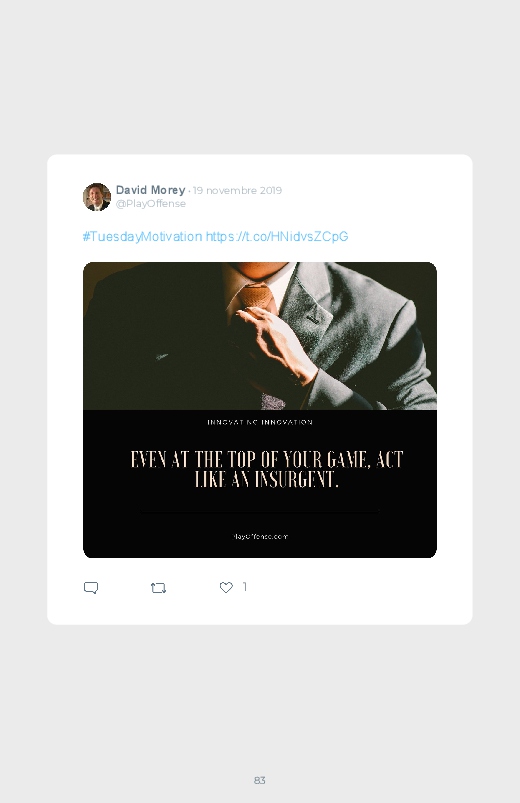Click the page number 83
The width and height of the screenshot is (520, 803).
pyautogui.click(x=260, y=780)
